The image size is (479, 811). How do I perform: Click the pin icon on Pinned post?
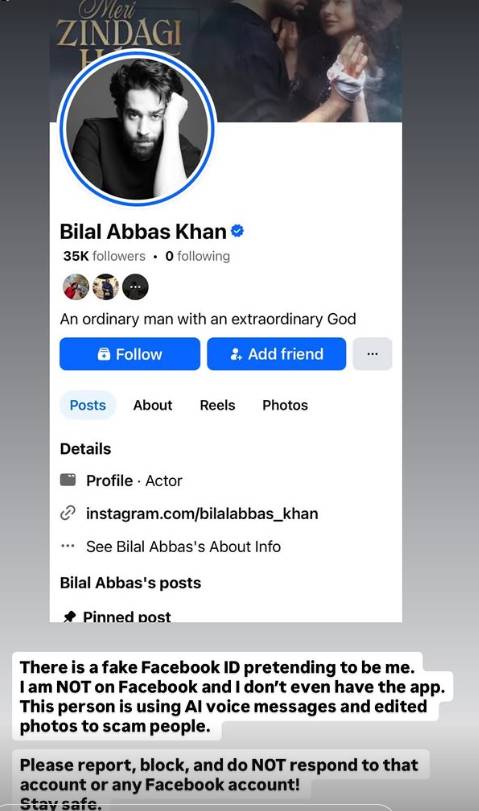[69, 617]
